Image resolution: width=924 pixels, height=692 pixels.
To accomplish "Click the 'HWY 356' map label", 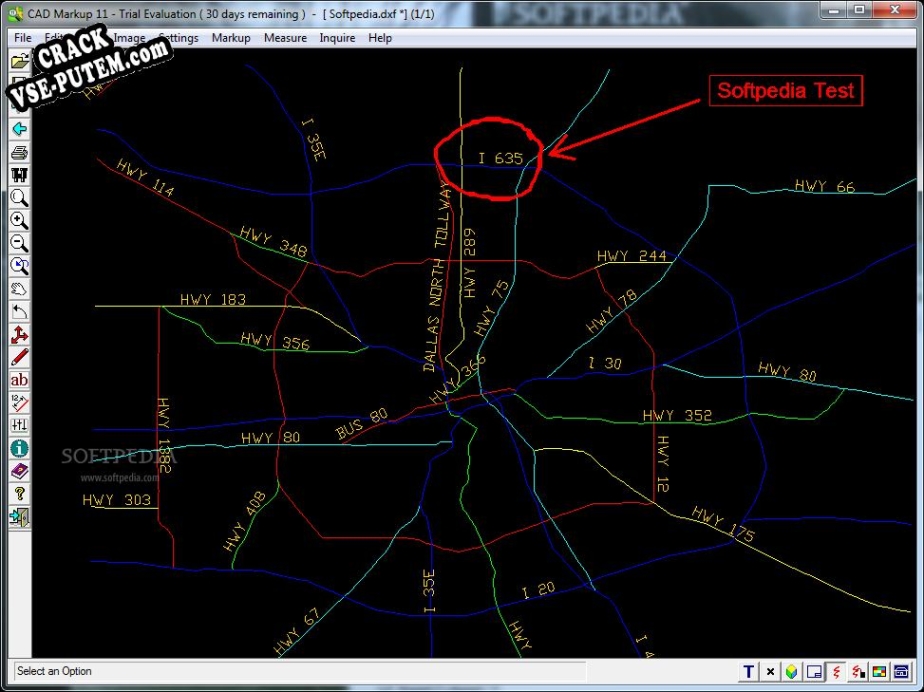I will point(275,341).
